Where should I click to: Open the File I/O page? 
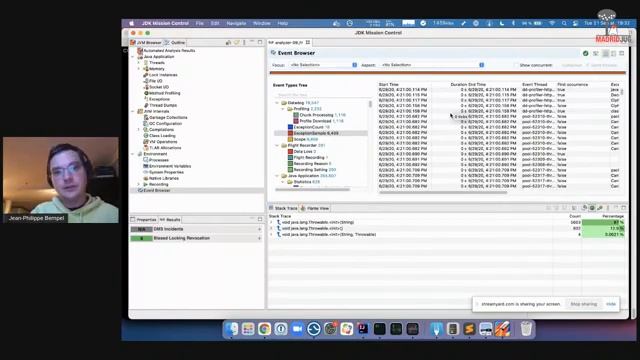156,81
